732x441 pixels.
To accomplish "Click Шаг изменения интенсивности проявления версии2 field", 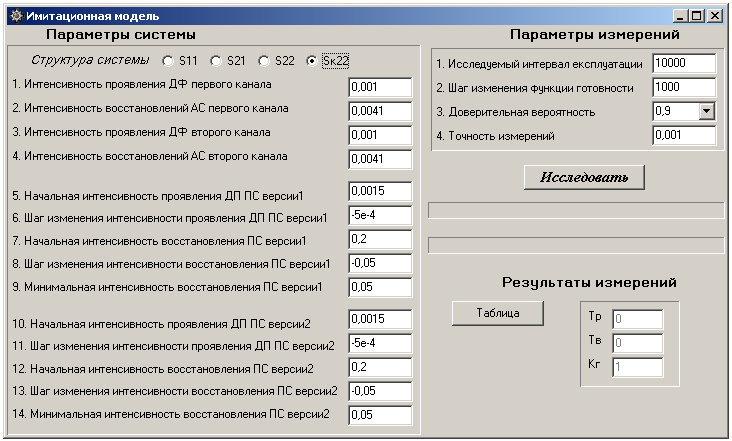I will pos(380,343).
